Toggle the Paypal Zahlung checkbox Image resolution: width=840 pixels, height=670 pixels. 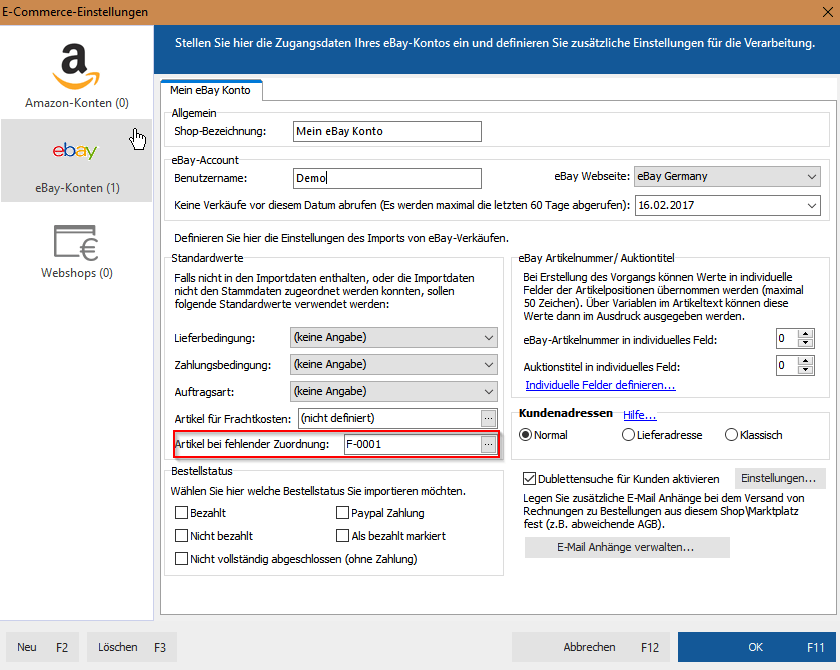[x=343, y=513]
